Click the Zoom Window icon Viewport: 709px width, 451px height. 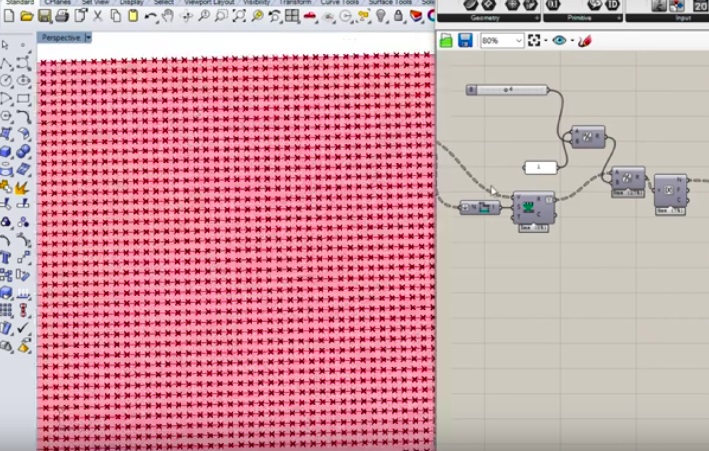[222, 16]
